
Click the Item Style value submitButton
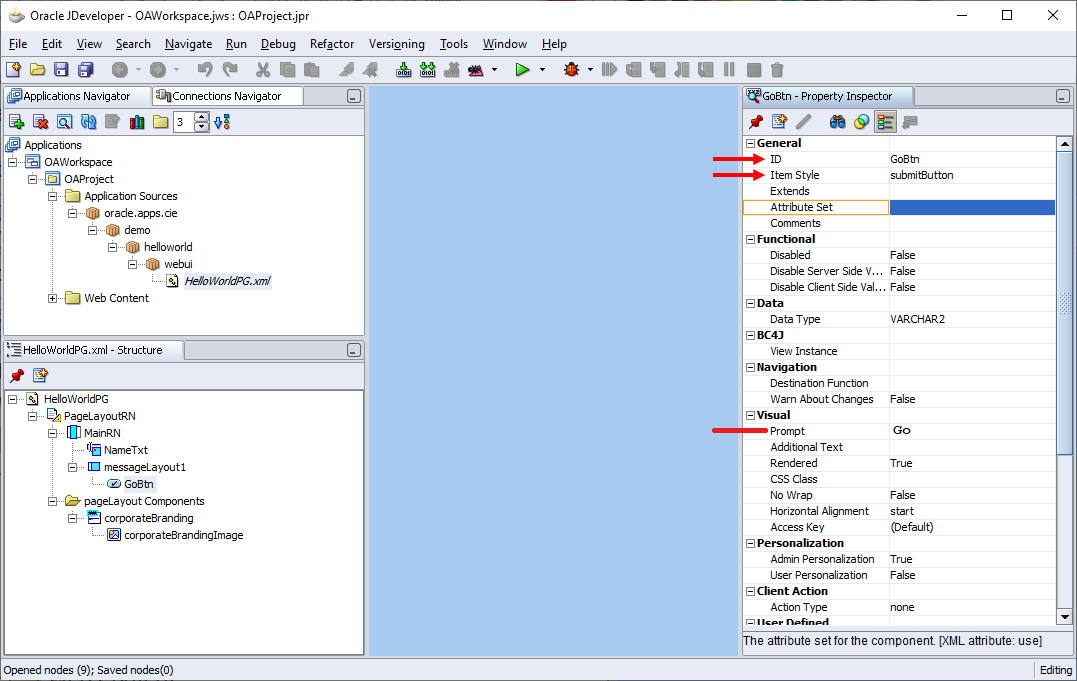click(922, 175)
